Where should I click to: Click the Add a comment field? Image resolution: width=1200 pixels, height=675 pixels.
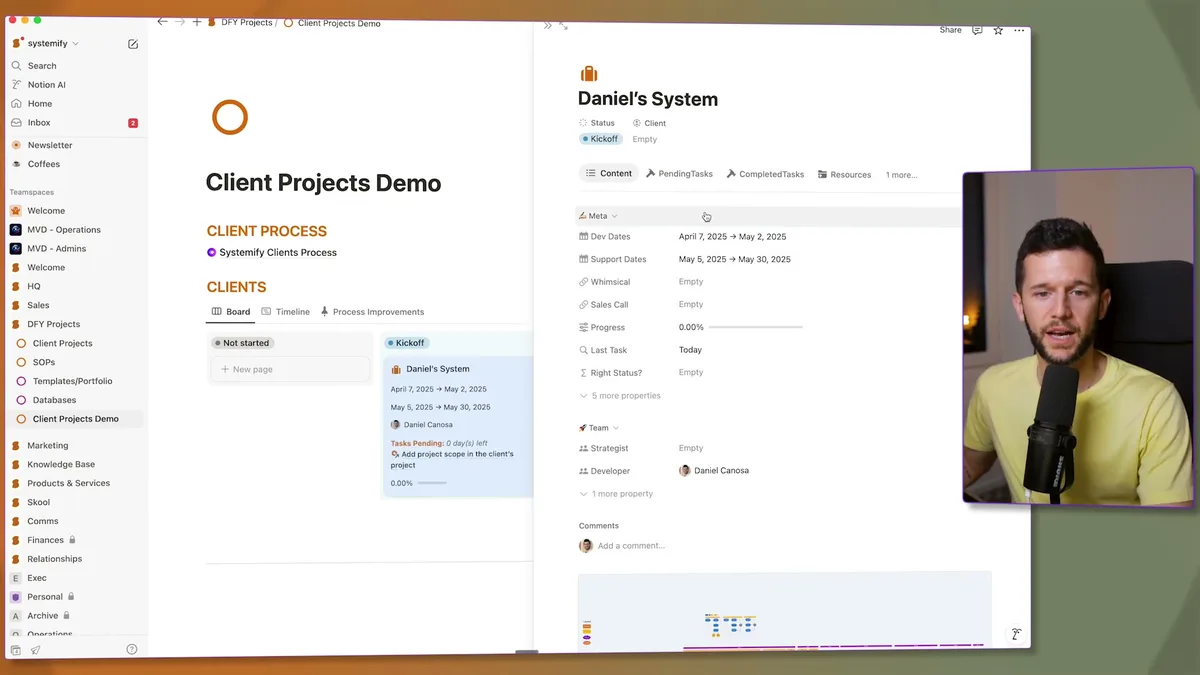pos(630,545)
